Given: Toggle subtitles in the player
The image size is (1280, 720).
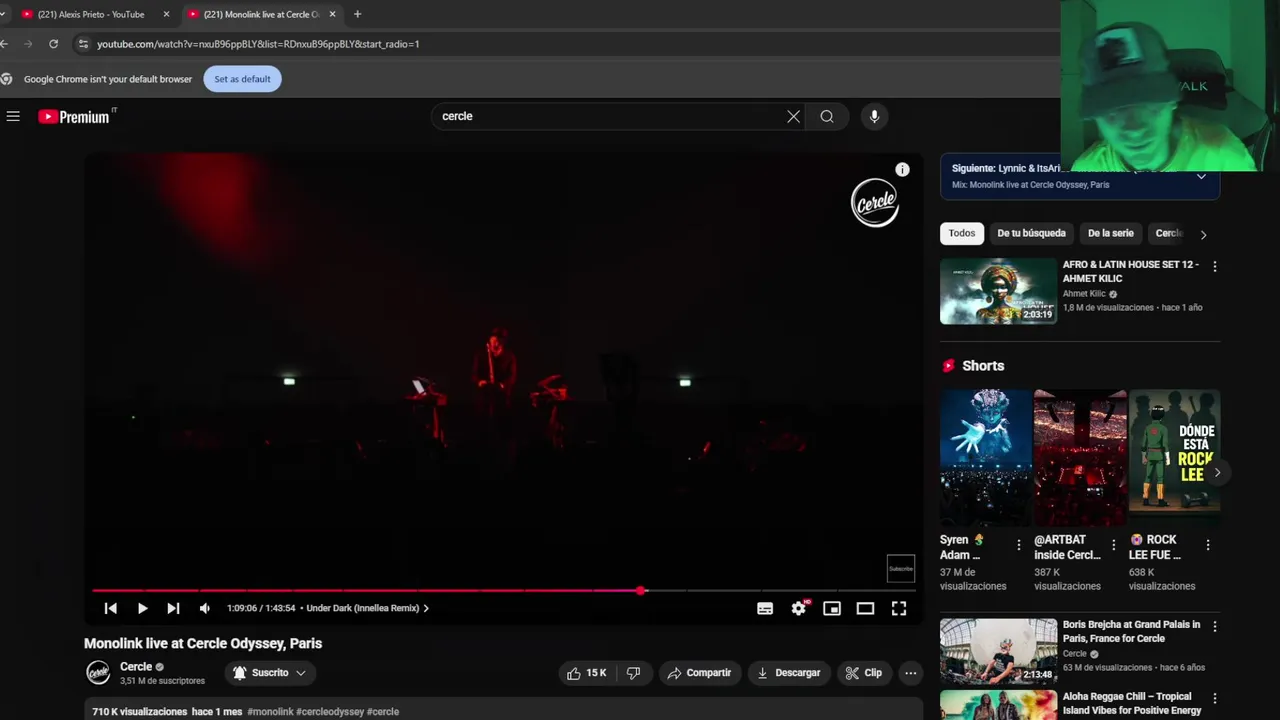Looking at the screenshot, I should pos(765,608).
